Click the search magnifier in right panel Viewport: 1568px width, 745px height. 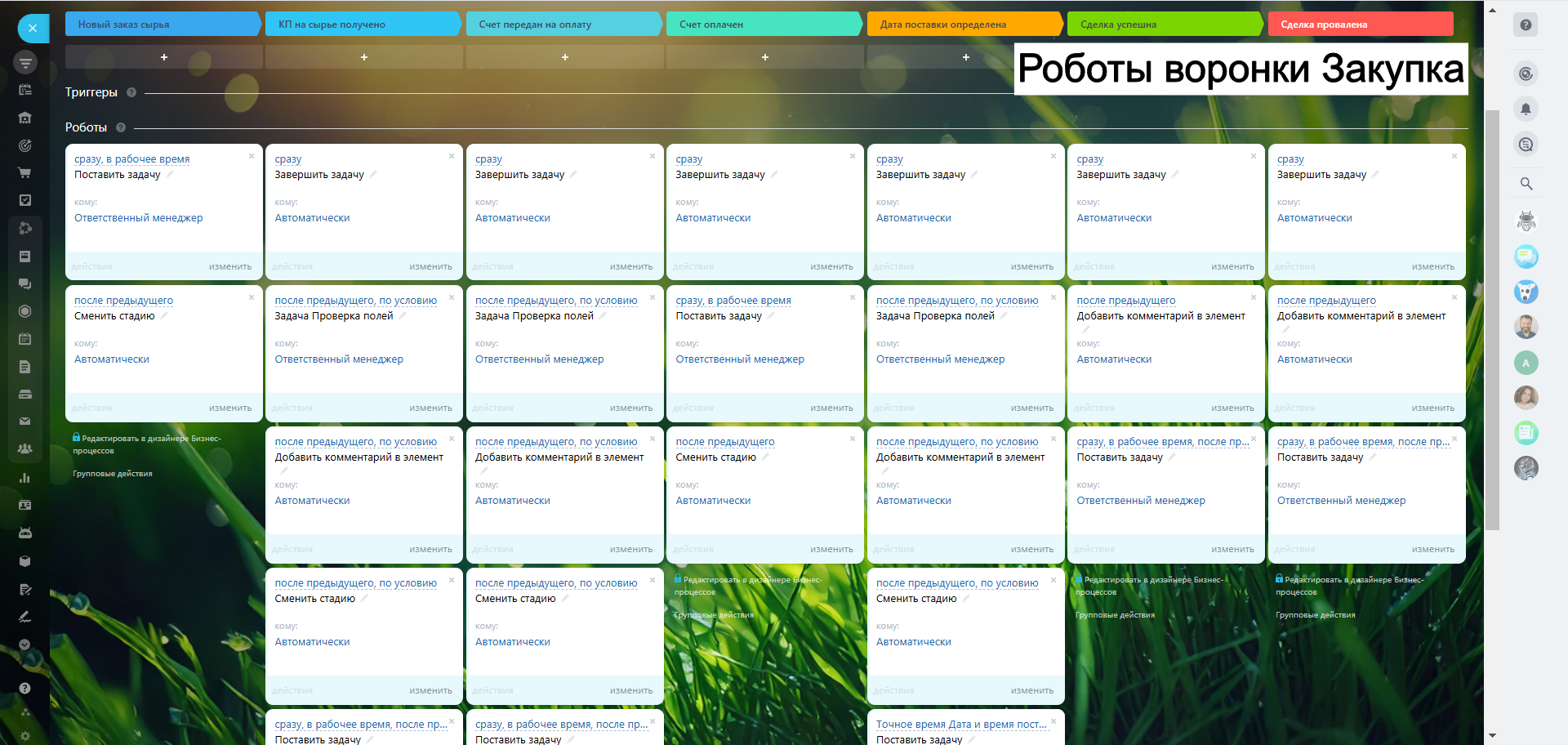(1526, 184)
